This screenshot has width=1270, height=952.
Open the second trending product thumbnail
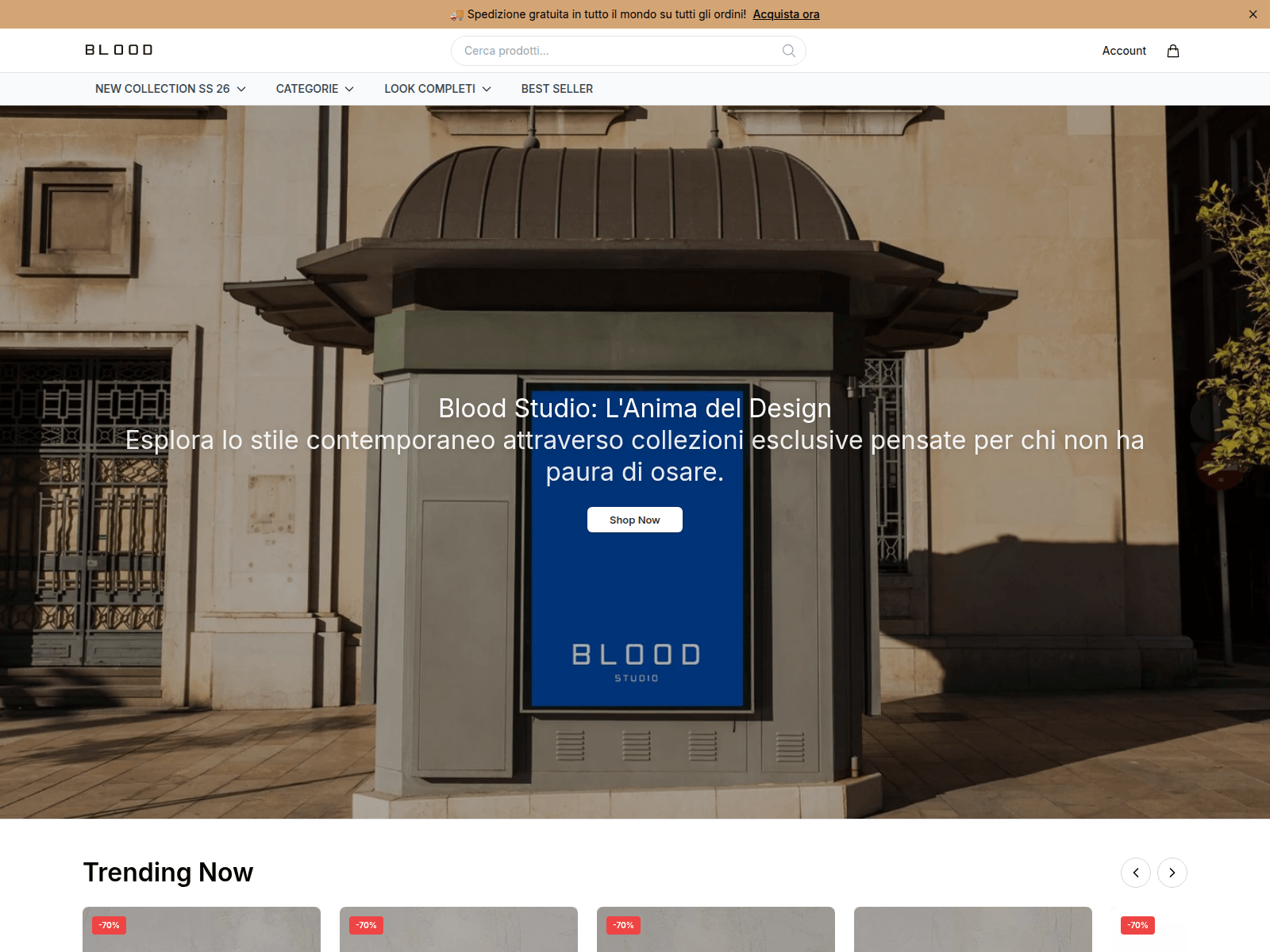(x=459, y=930)
